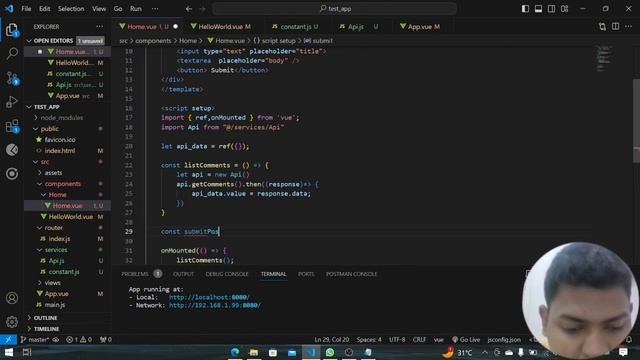Click the code minimap
The image size is (640, 360).
[603, 59]
